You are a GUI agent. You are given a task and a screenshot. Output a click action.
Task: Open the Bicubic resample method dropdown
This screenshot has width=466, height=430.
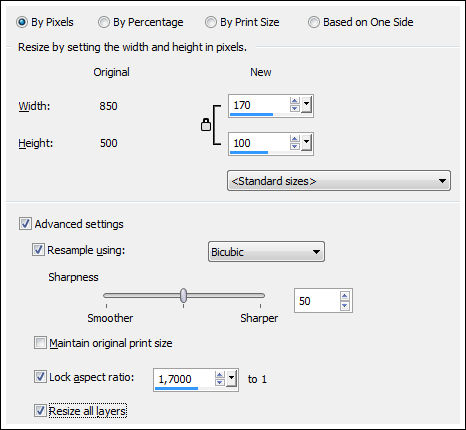pyautogui.click(x=266, y=252)
